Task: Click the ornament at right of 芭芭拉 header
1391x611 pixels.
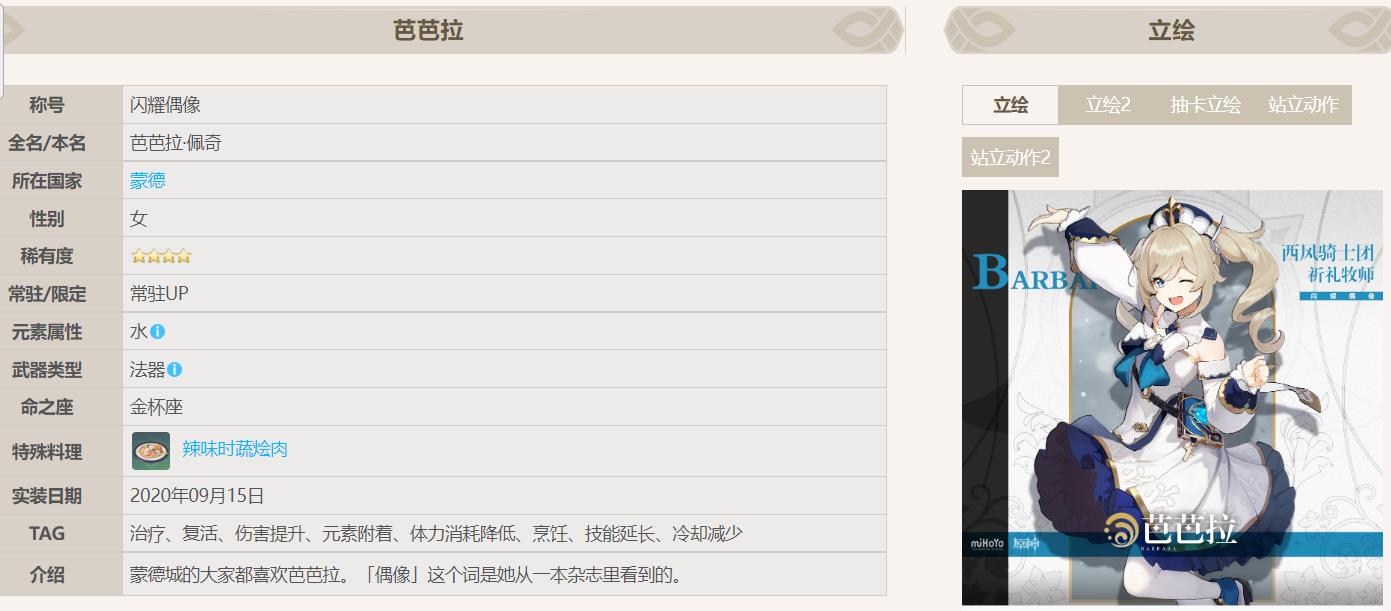Action: pyautogui.click(x=865, y=30)
